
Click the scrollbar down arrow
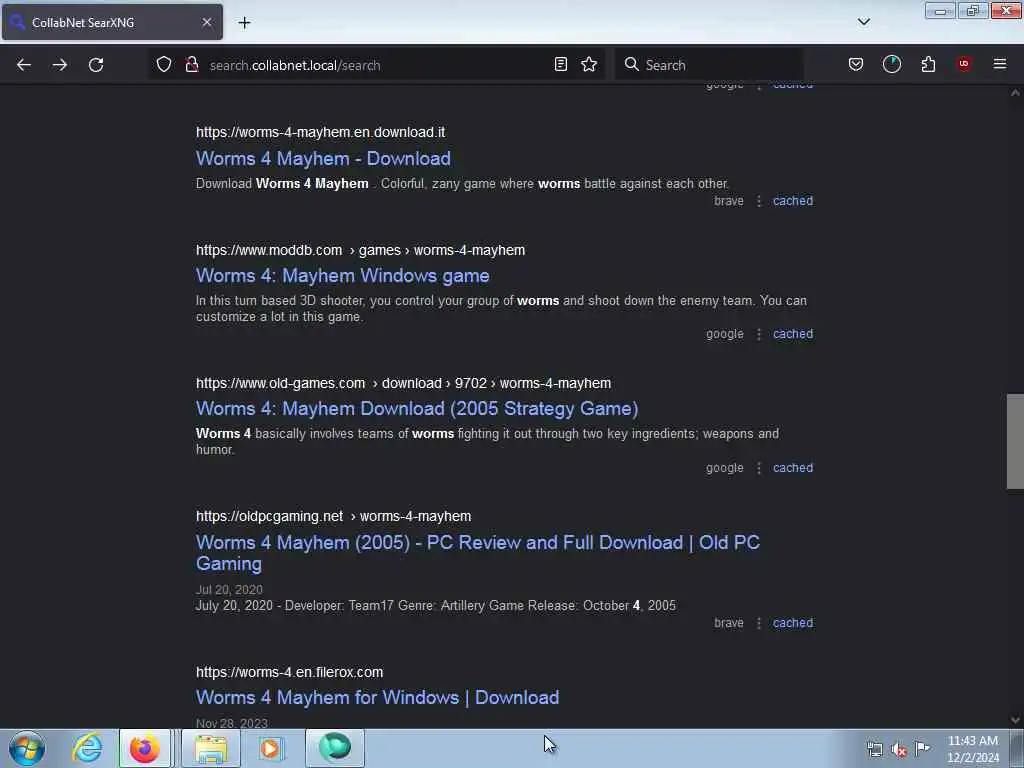point(1015,720)
